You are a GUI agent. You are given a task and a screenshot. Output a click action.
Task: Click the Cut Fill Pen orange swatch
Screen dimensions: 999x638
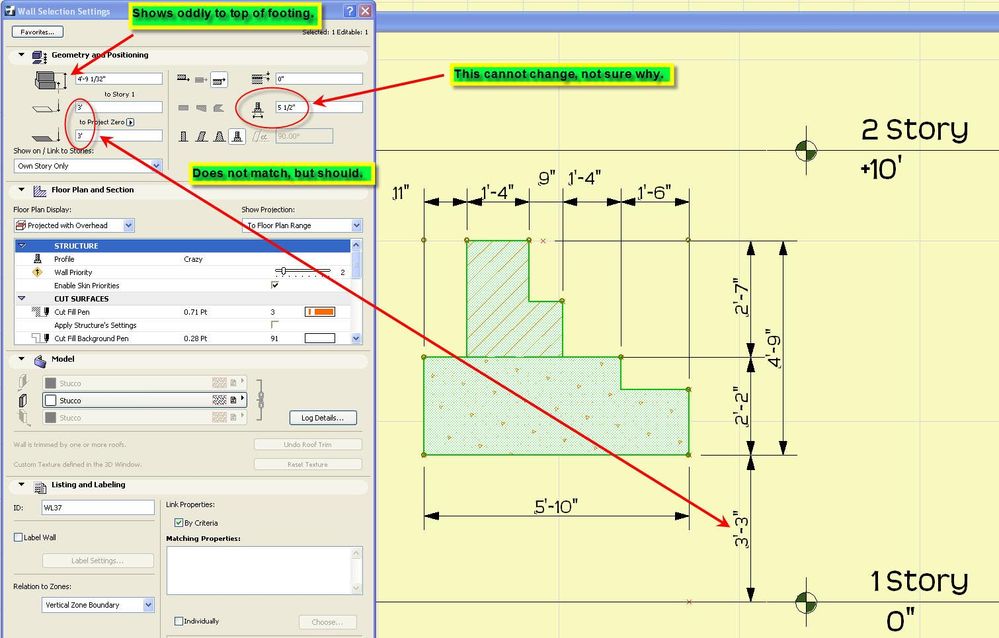pos(320,312)
